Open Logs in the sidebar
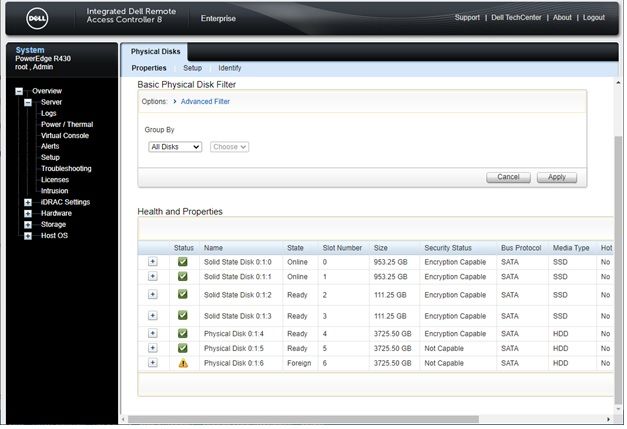Viewport: 627px width, 429px height. pyautogui.click(x=48, y=113)
